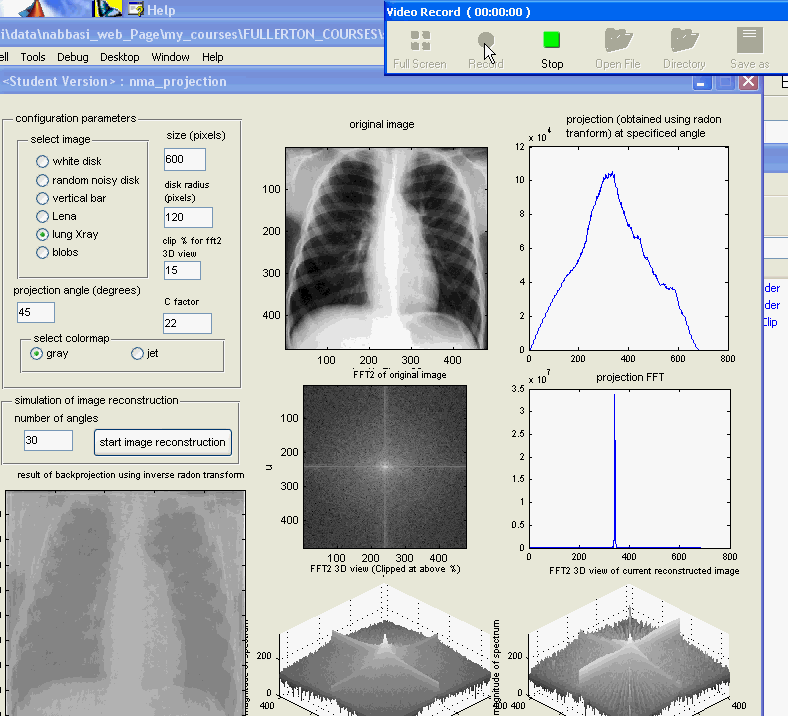Viewport: 788px width, 716px height.
Task: Select the blobs image option
Action: tap(42, 253)
